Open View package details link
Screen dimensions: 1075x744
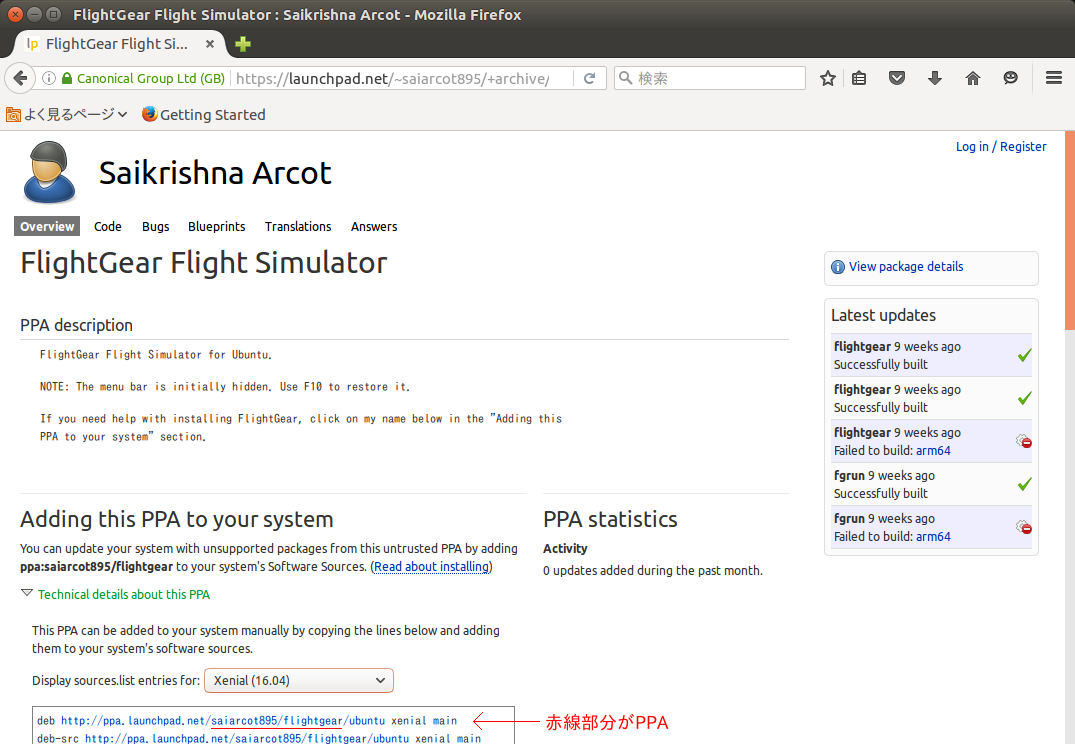coord(906,267)
